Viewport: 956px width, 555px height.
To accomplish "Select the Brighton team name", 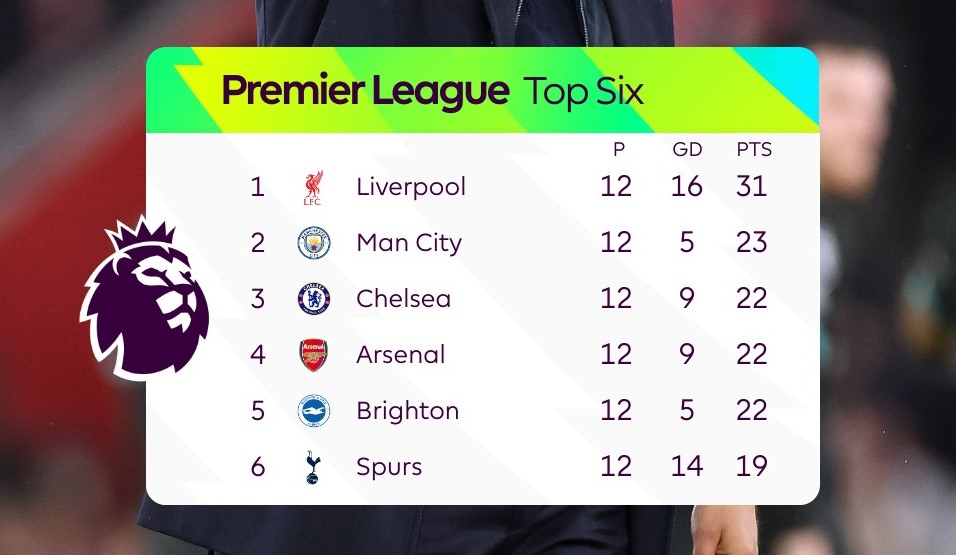I will (407, 411).
